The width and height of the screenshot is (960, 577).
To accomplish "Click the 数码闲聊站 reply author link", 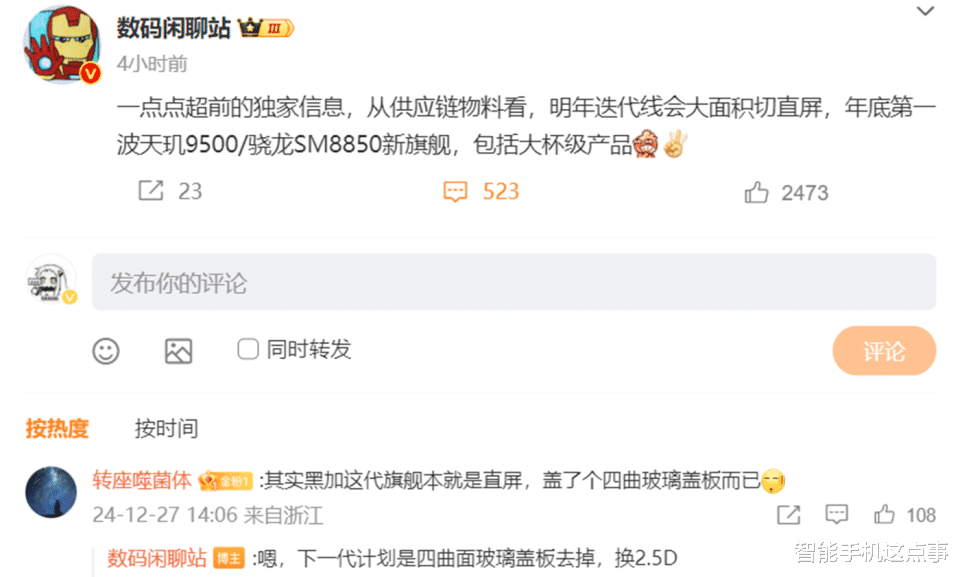I will (x=157, y=558).
